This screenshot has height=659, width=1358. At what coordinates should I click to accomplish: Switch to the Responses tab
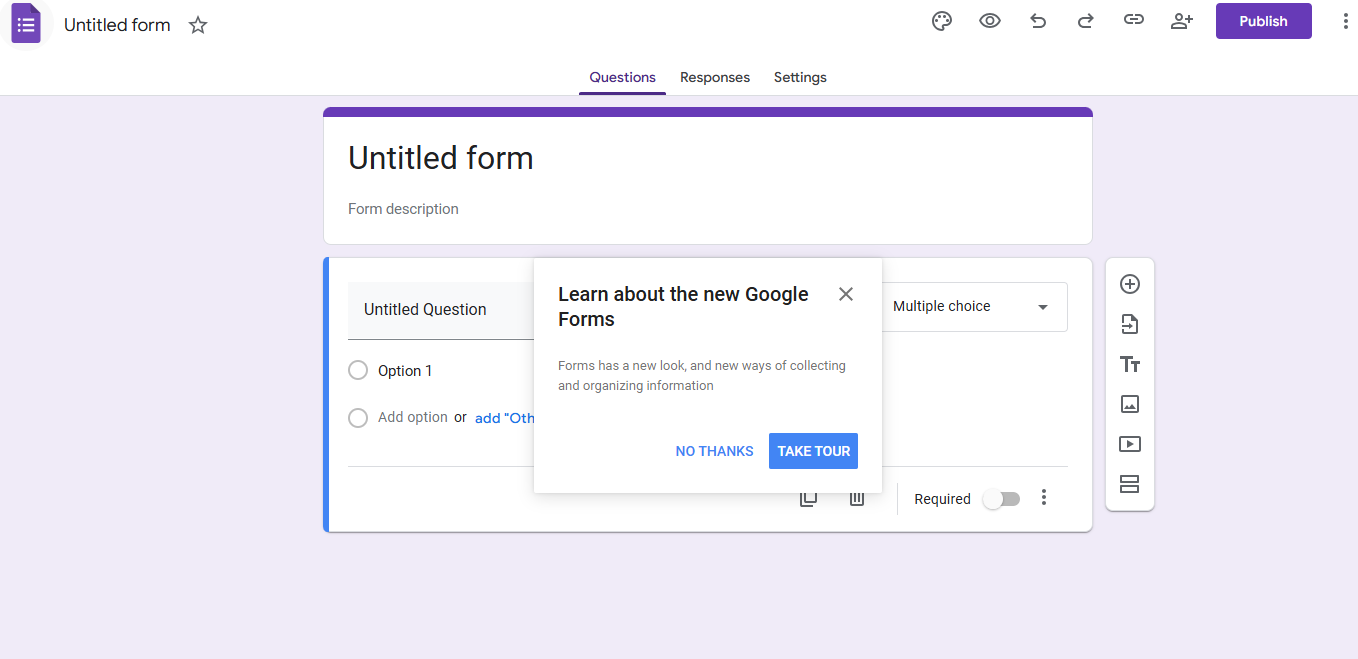point(715,77)
